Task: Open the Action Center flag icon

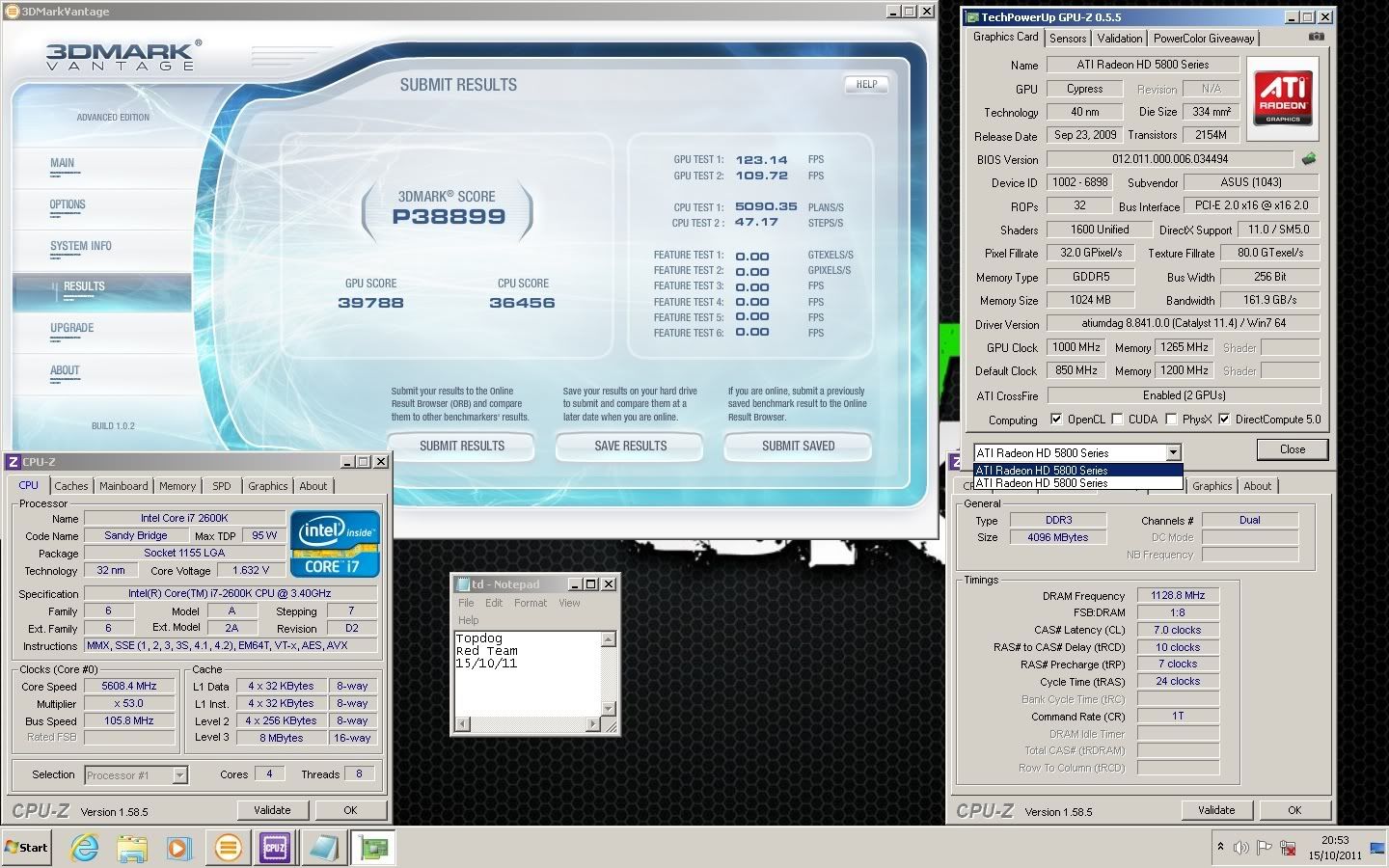Action: pos(1265,848)
